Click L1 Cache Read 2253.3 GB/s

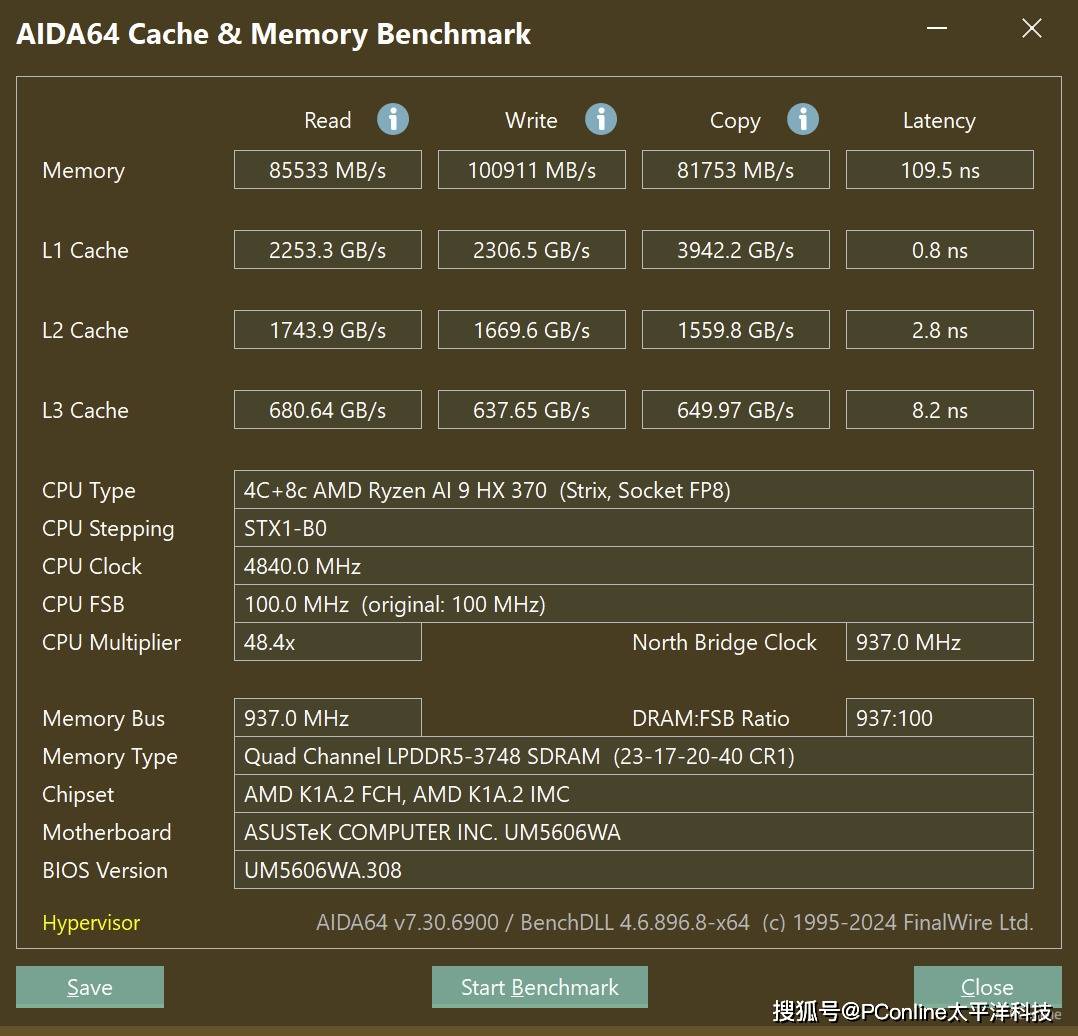[x=328, y=250]
